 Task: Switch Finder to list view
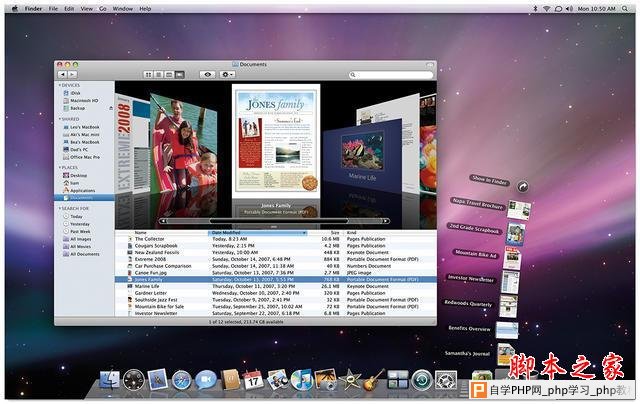coord(159,75)
